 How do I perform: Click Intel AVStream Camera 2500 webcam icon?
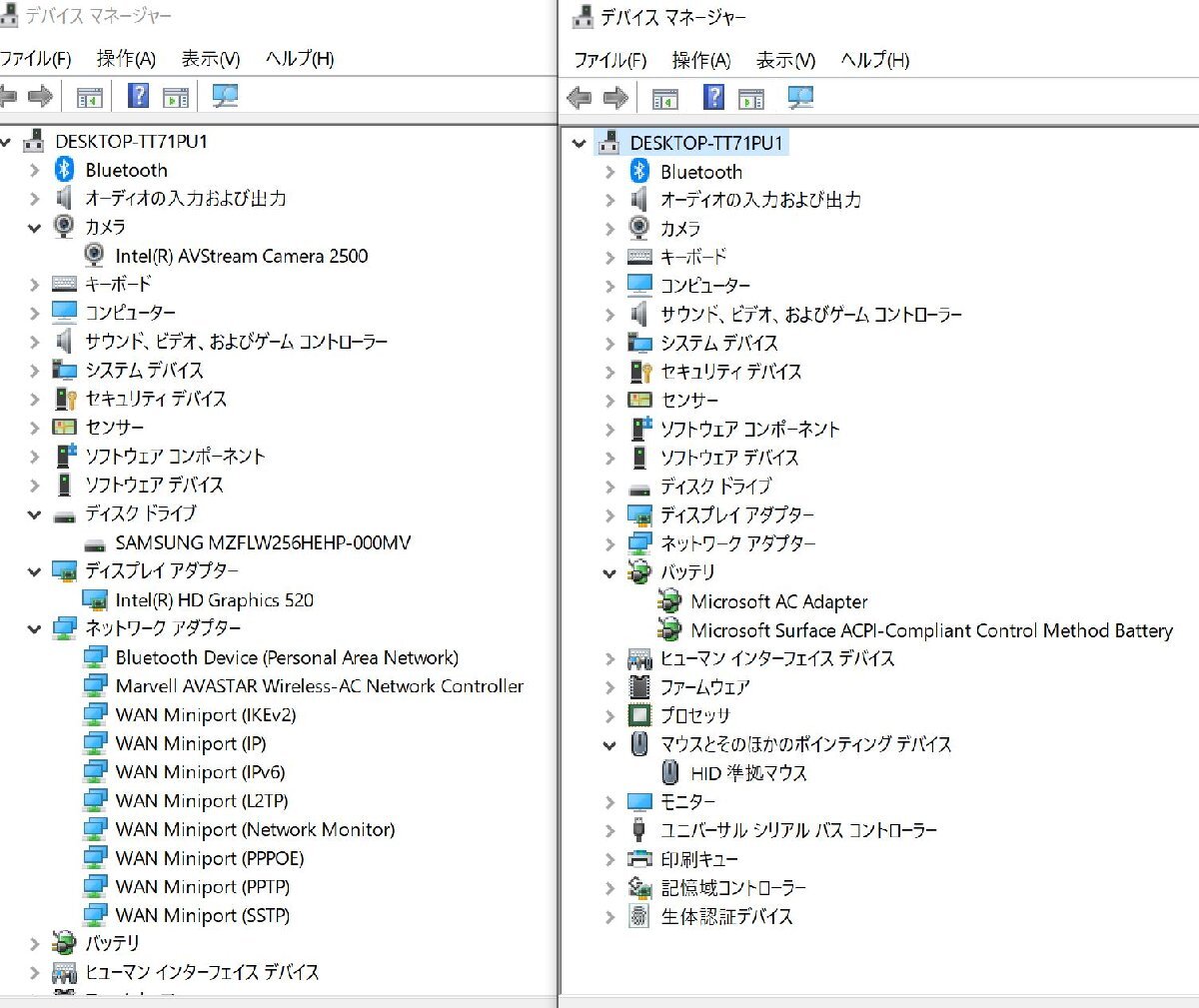95,256
